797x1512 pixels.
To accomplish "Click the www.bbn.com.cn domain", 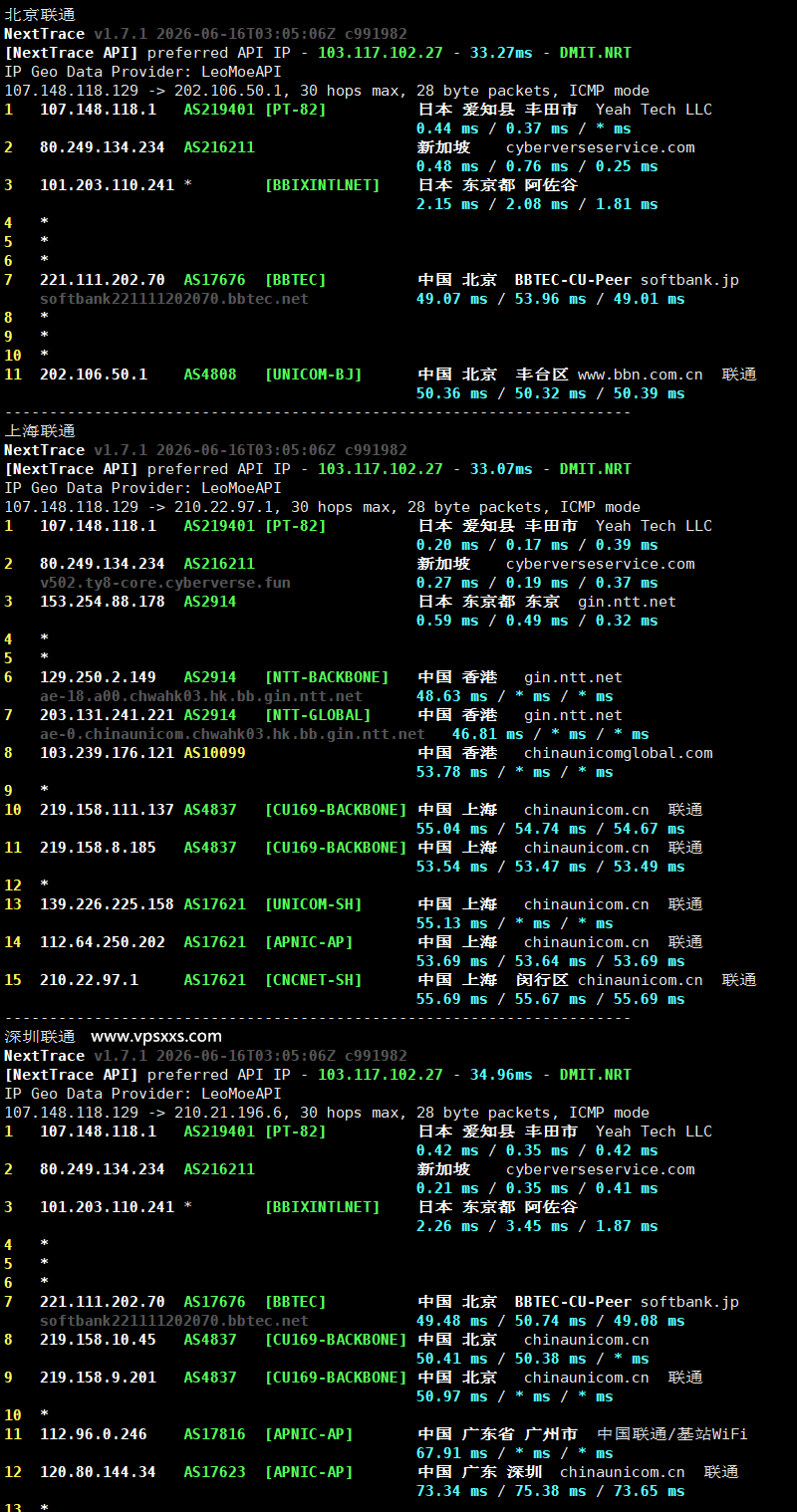I will point(640,375).
